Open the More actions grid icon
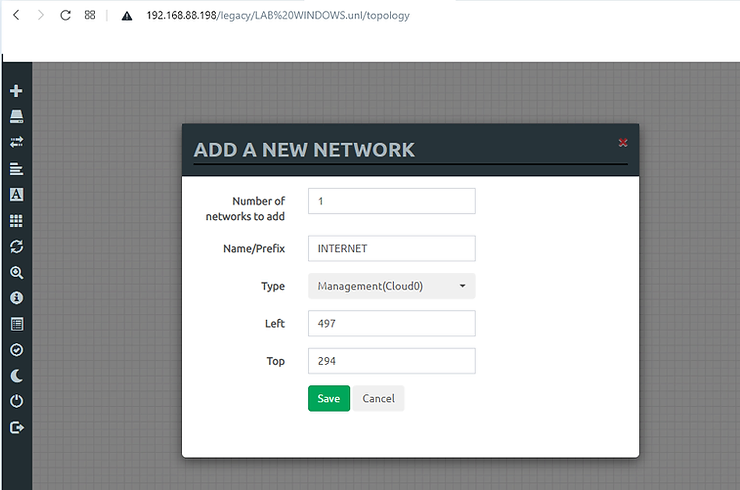This screenshot has width=740, height=490. point(17,220)
